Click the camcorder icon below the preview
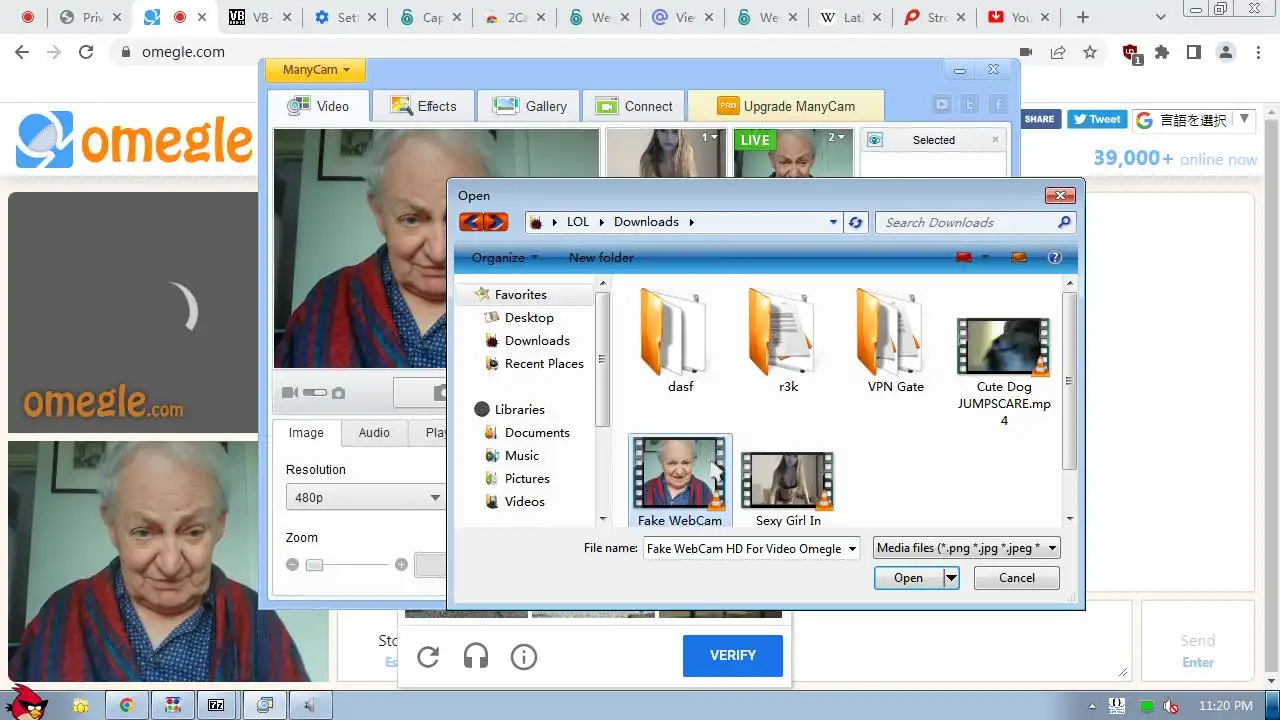Viewport: 1280px width, 720px height. pos(290,393)
